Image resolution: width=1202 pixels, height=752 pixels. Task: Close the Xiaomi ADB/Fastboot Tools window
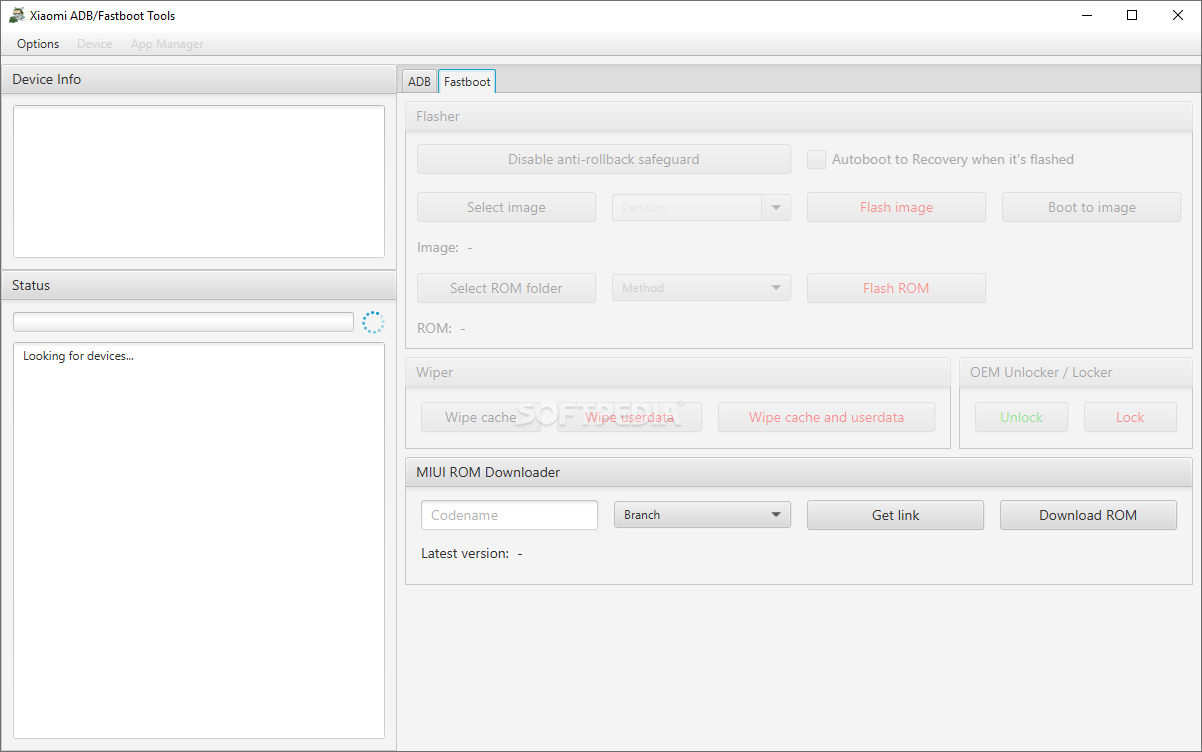(1178, 15)
